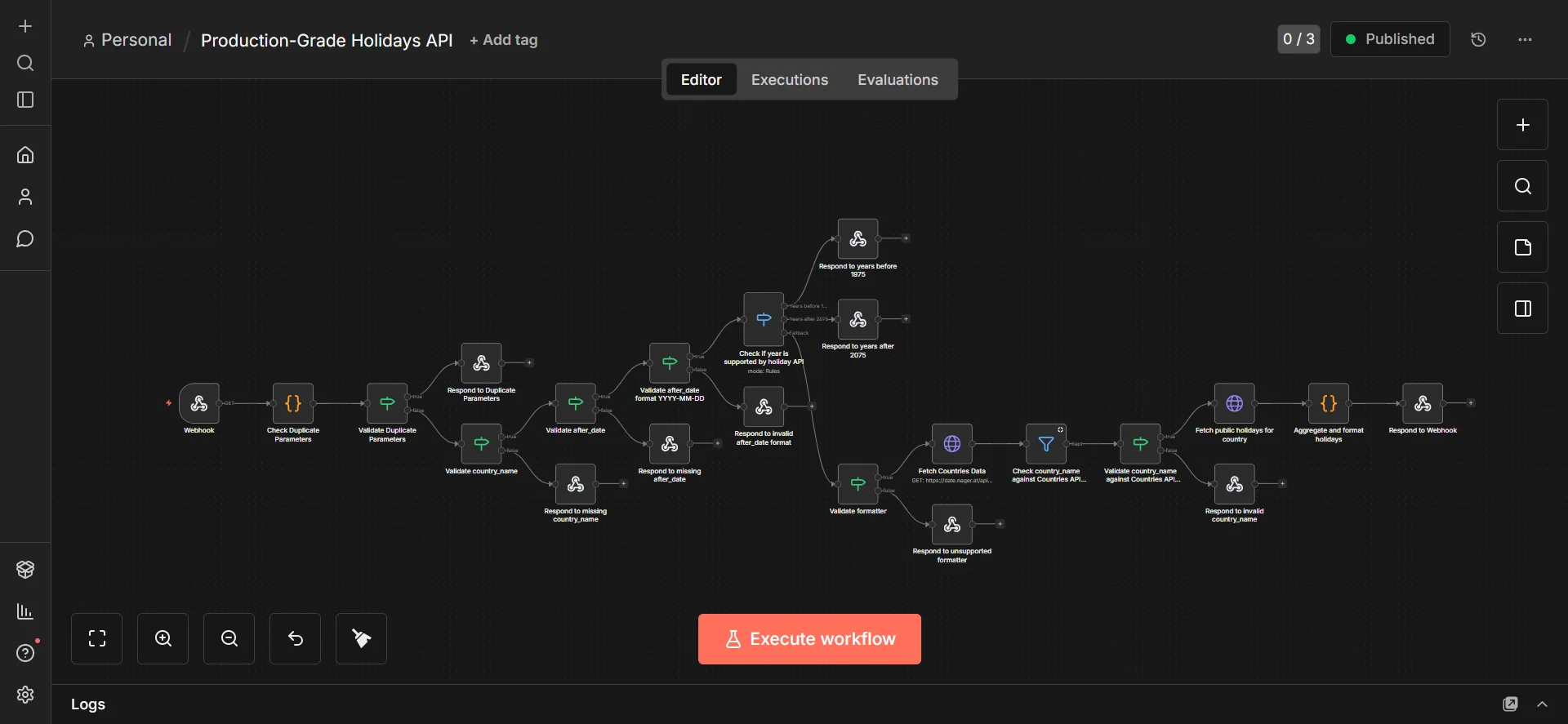The height and width of the screenshot is (724, 1568).
Task: Select the Respond to Duplicate Parameters node
Action: [x=482, y=363]
